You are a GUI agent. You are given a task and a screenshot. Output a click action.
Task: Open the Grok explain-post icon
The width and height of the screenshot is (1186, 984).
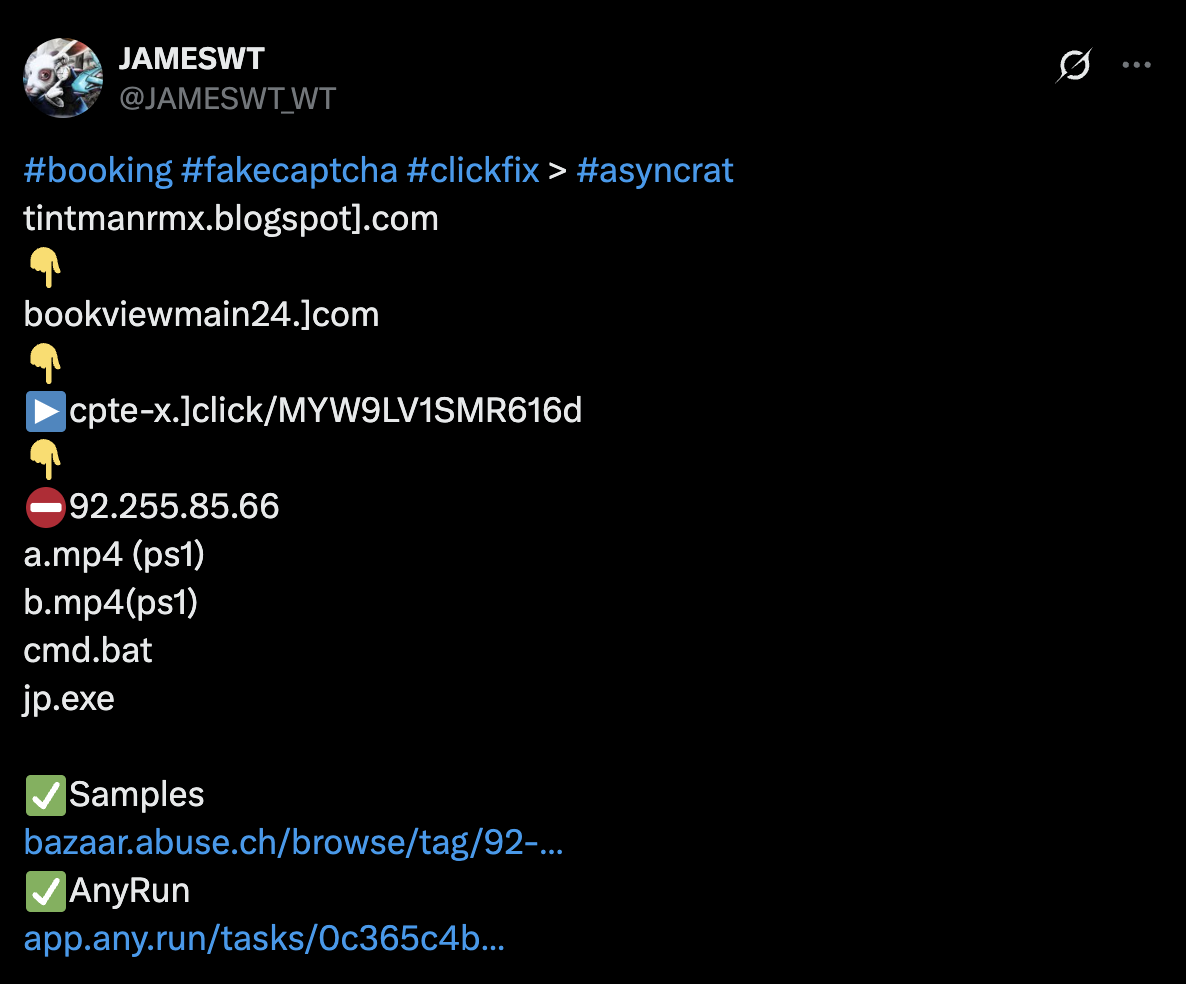1073,66
